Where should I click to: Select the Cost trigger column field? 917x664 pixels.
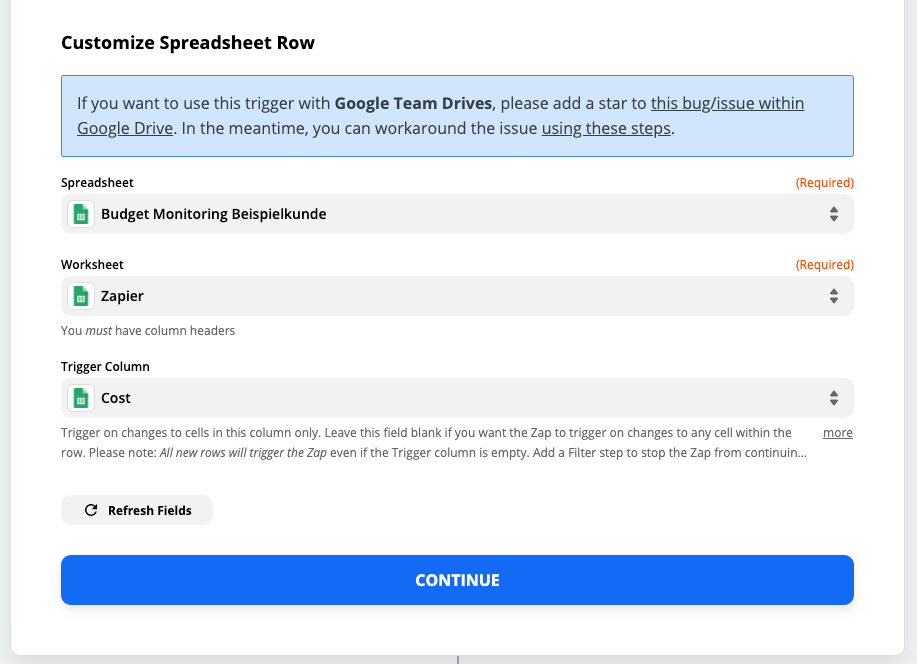tap(457, 398)
